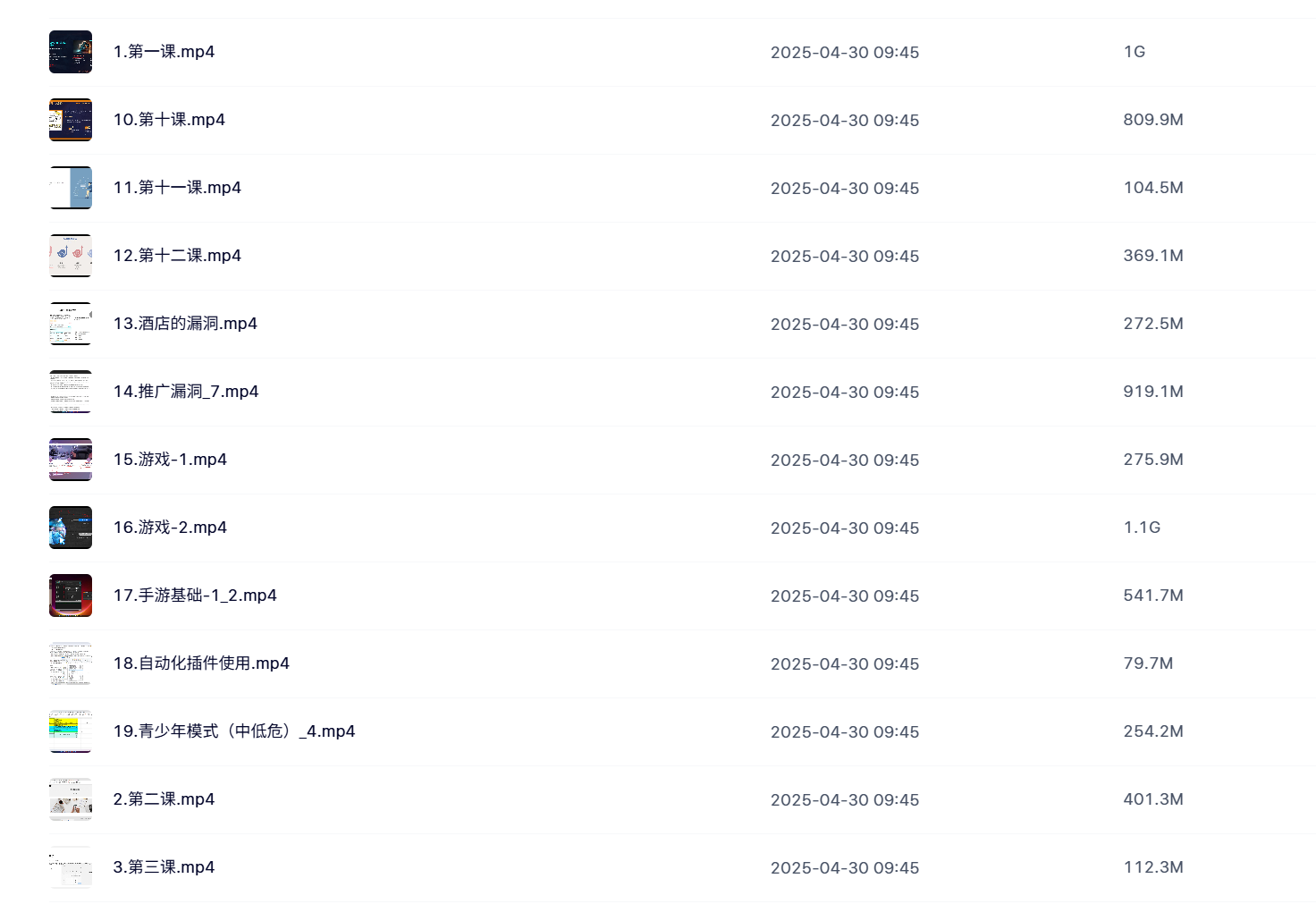Viewport: 1316px width, 904px height.
Task: Open the 2.第二课.mp4 thumbnail
Action: pos(71,799)
